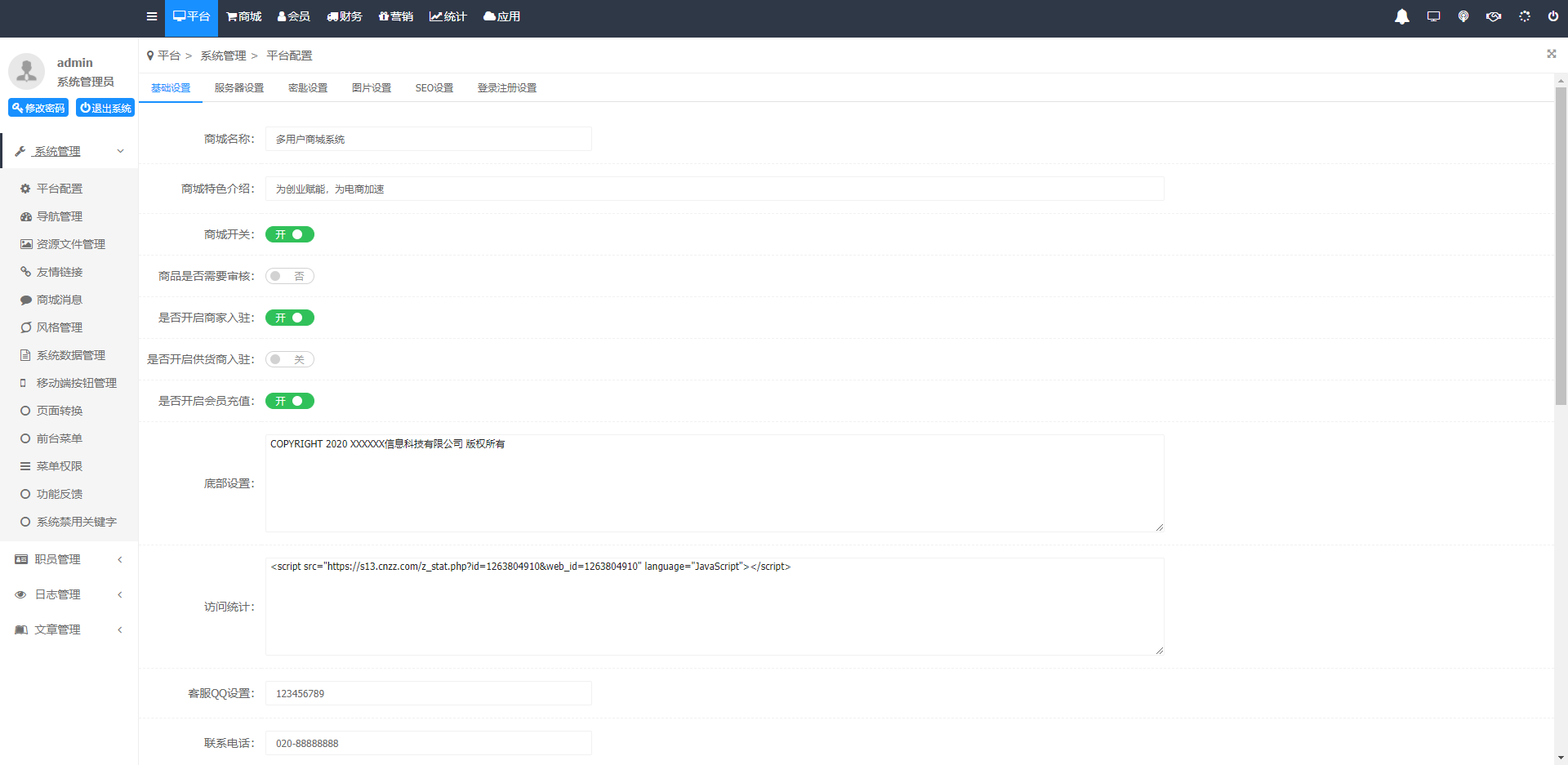The height and width of the screenshot is (765, 1568).
Task: Switch to the 图片设置 tab
Action: click(x=372, y=88)
